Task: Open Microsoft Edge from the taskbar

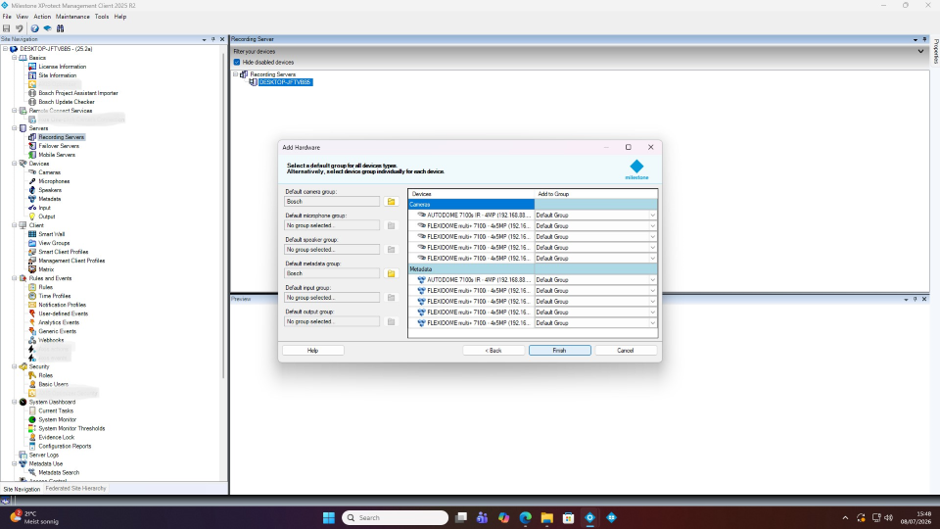Action: pyautogui.click(x=525, y=518)
